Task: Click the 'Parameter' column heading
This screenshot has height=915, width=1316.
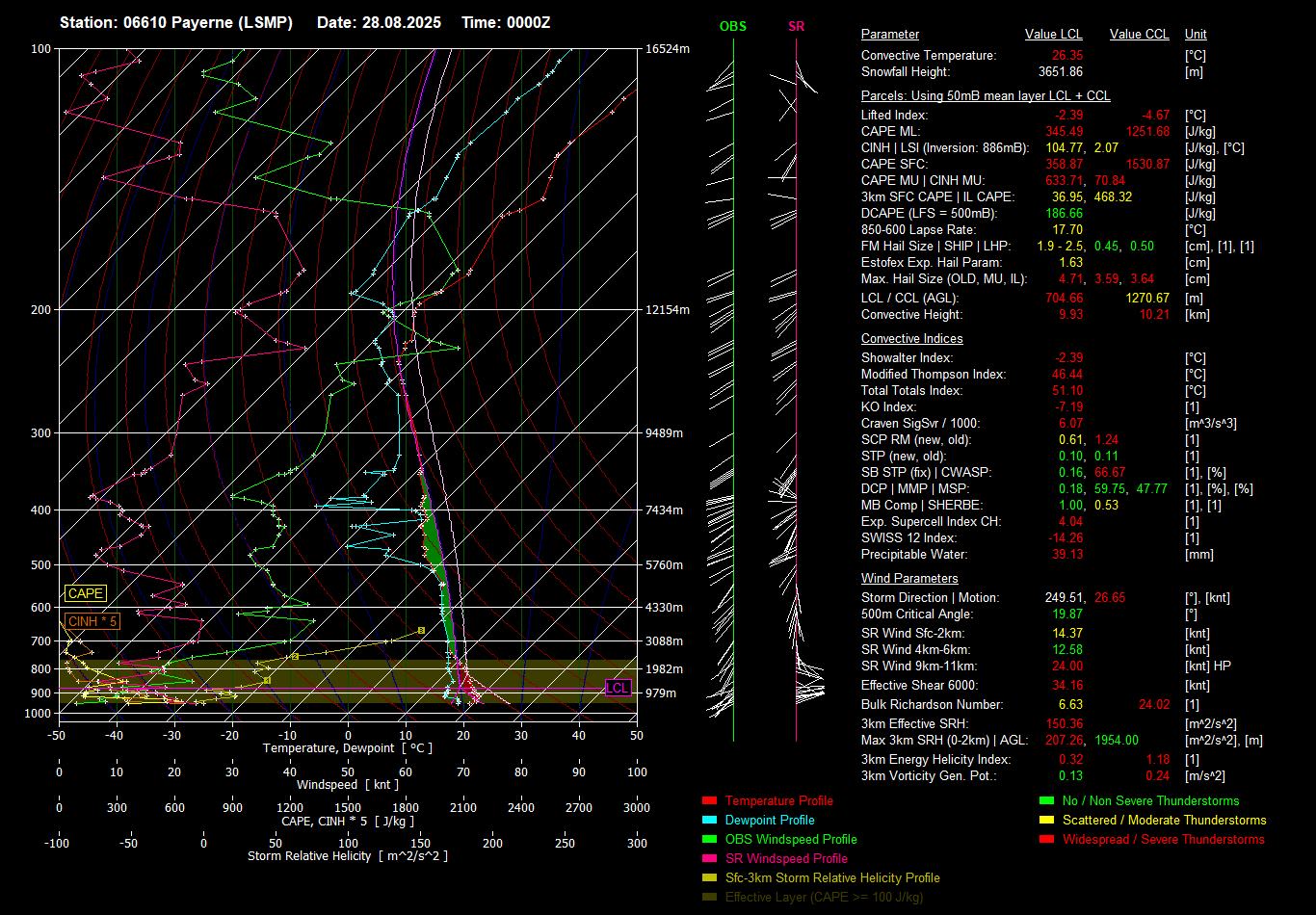Action: 890,35
